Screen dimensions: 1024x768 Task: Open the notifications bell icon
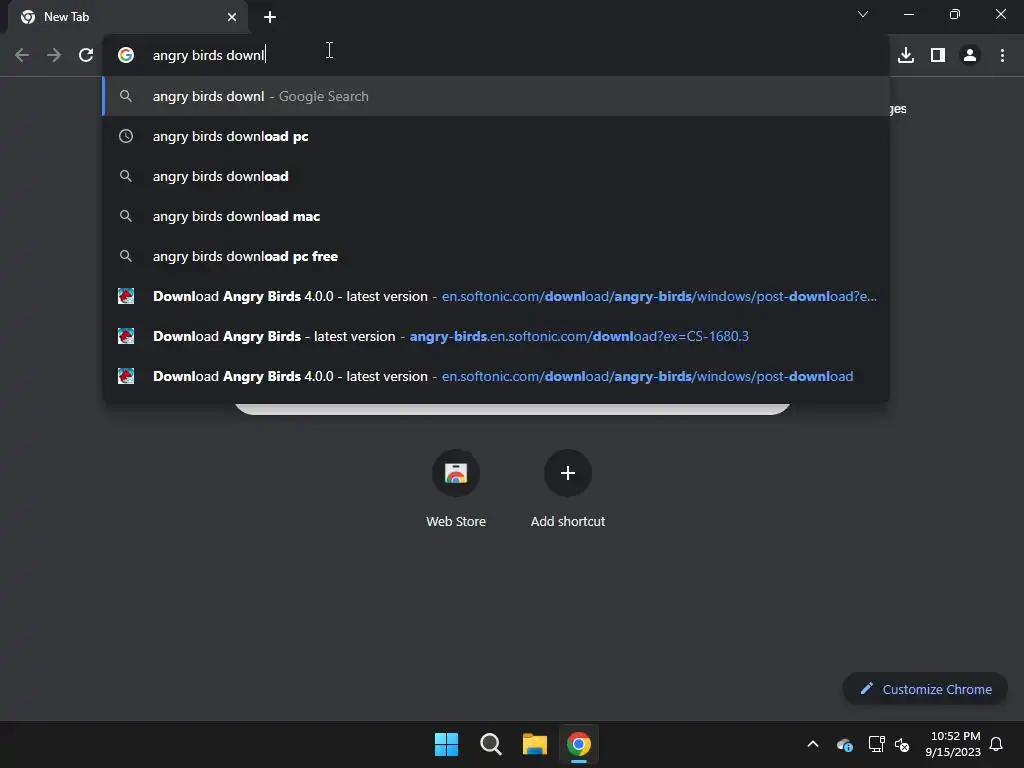click(996, 744)
